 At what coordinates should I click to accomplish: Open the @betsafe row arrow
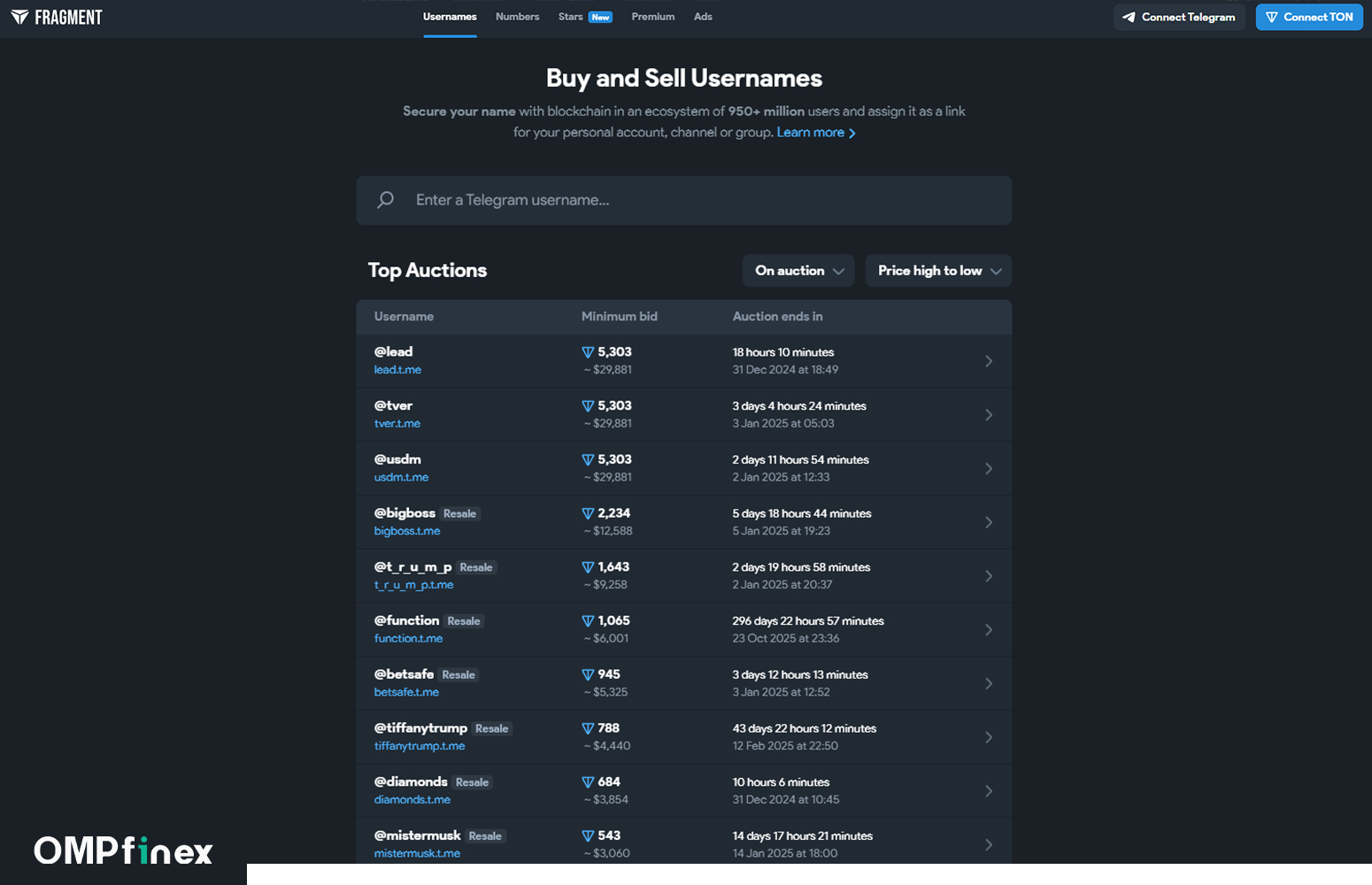(989, 683)
